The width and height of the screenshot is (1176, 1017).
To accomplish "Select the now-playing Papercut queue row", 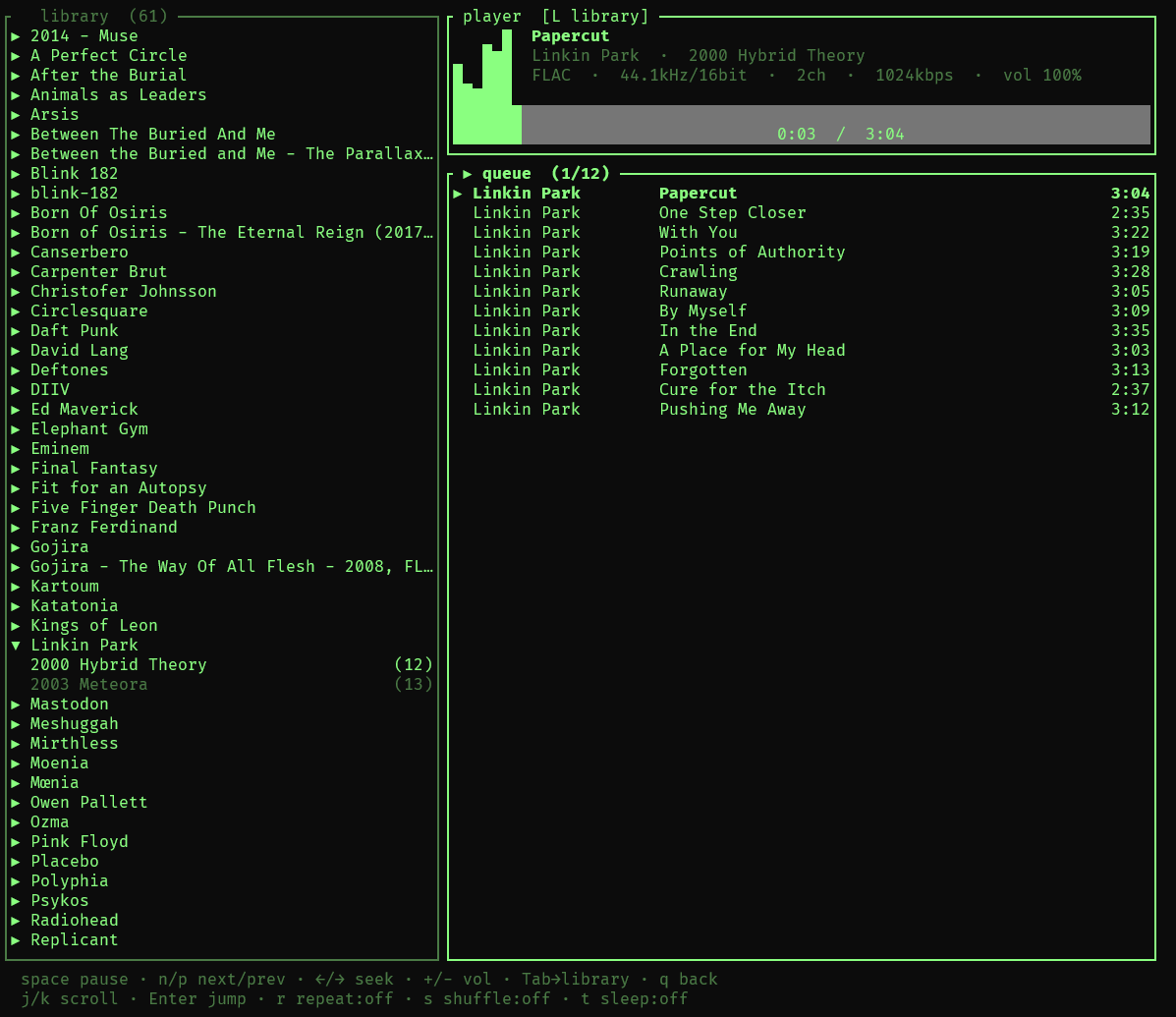I will click(x=801, y=194).
